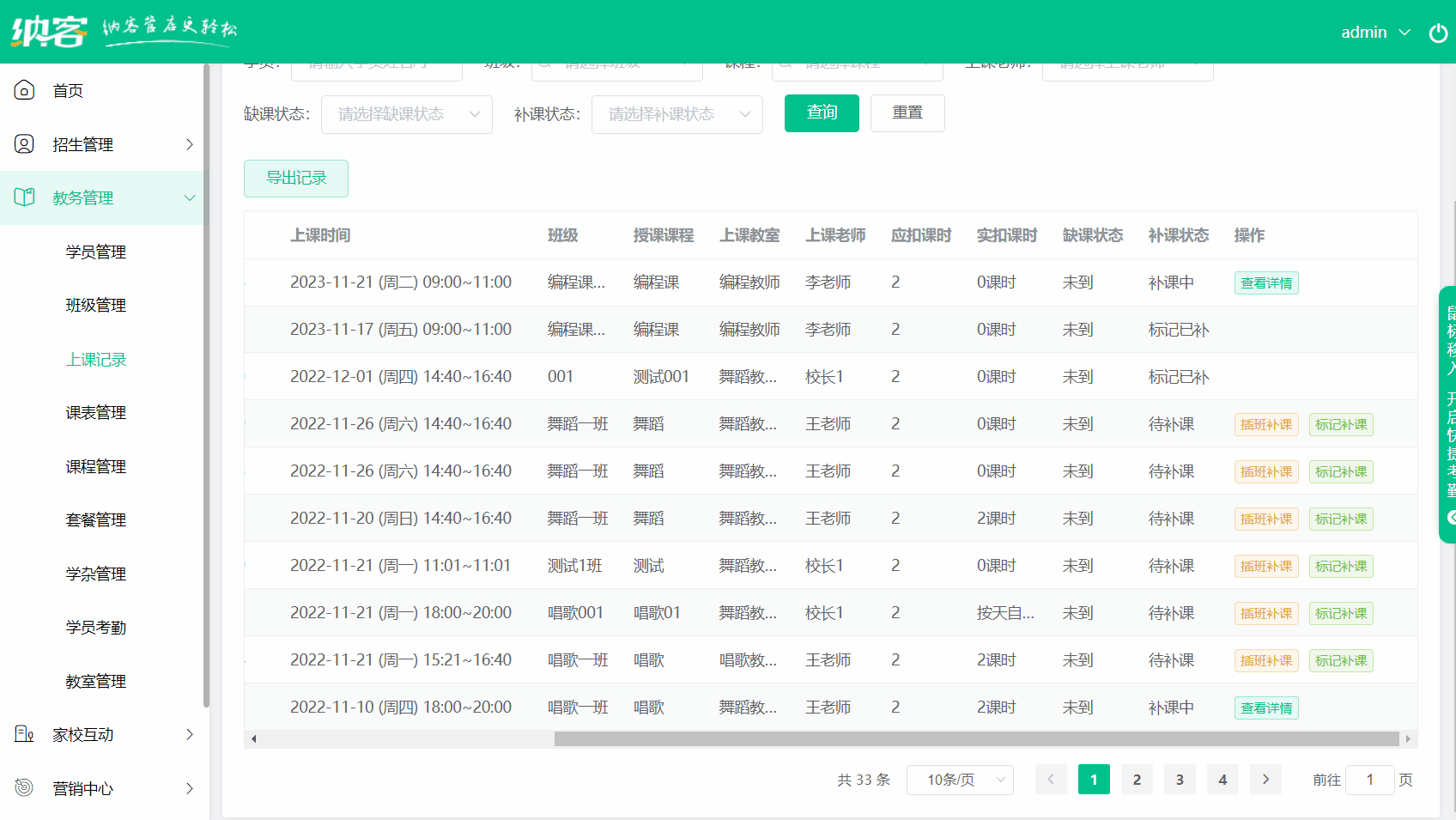Click the horizontal scrollbar left arrow
Screen dimensions: 1456x820
coord(253,738)
